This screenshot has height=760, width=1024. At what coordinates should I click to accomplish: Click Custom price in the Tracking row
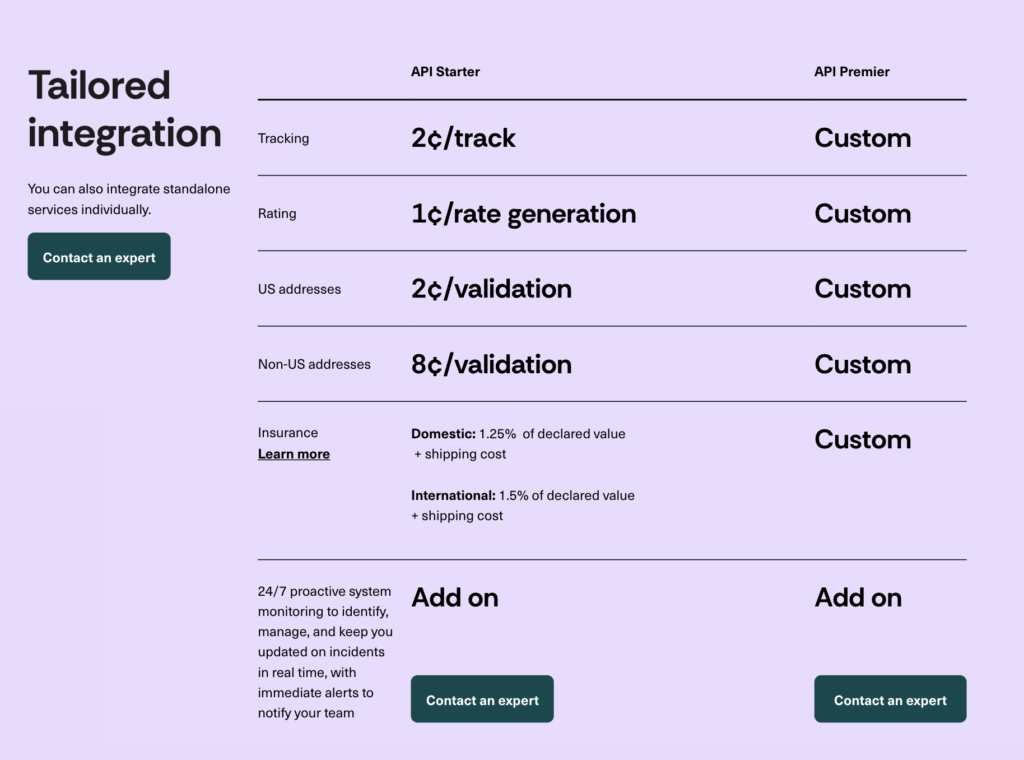point(862,138)
